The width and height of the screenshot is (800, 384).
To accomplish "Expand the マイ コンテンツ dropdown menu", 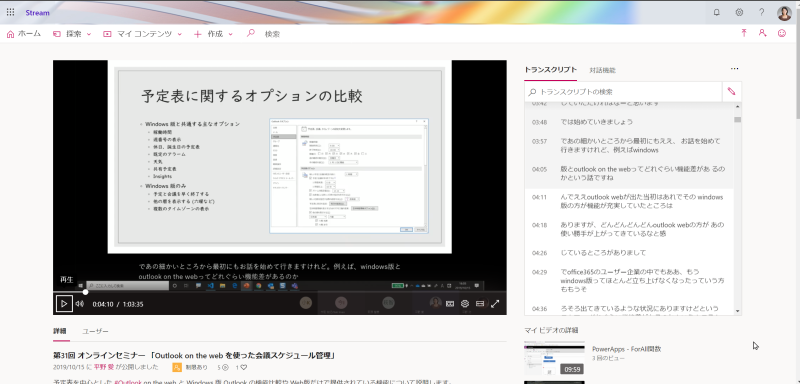I will tap(142, 34).
